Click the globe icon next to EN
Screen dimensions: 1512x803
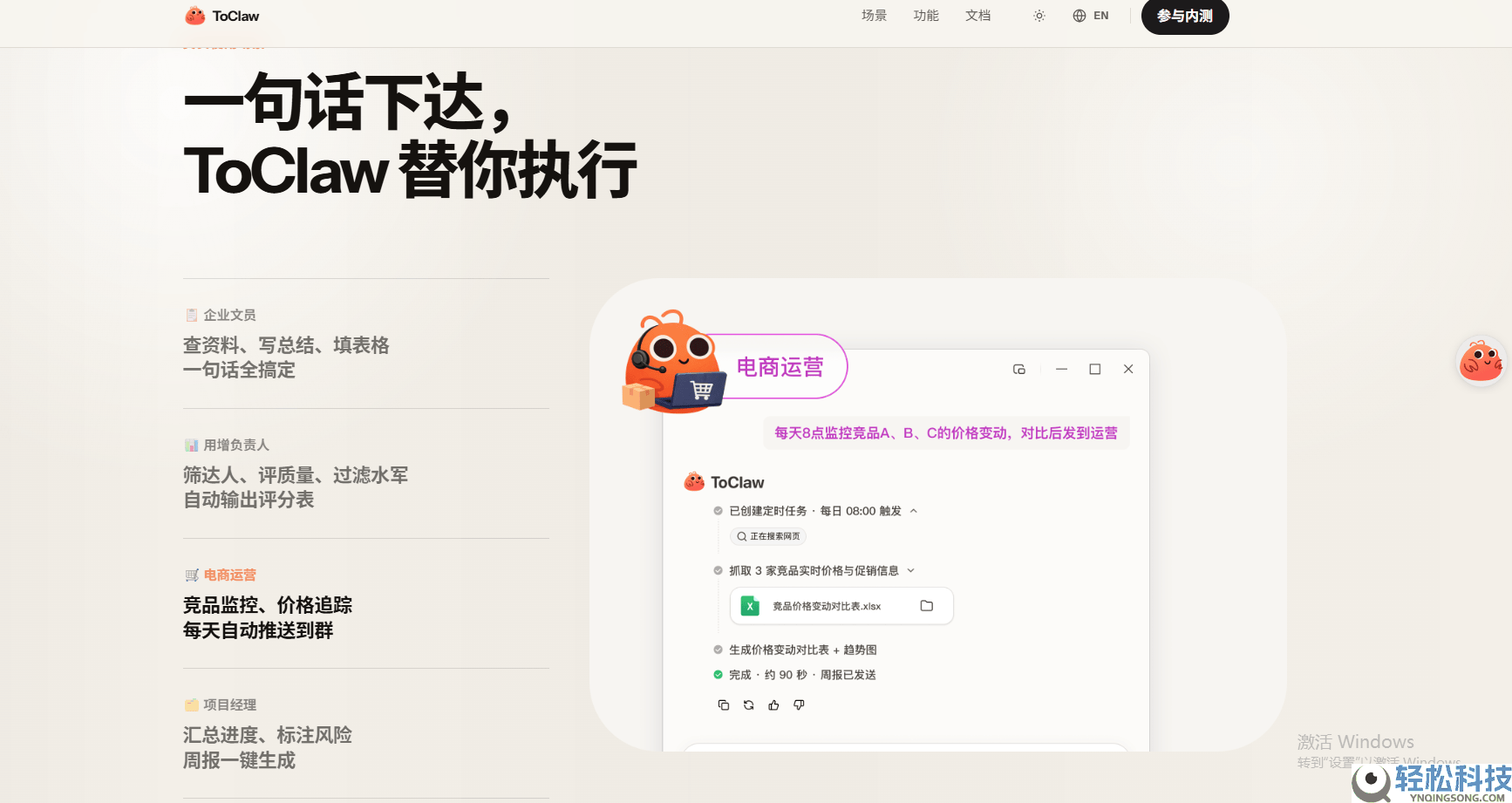1079,15
